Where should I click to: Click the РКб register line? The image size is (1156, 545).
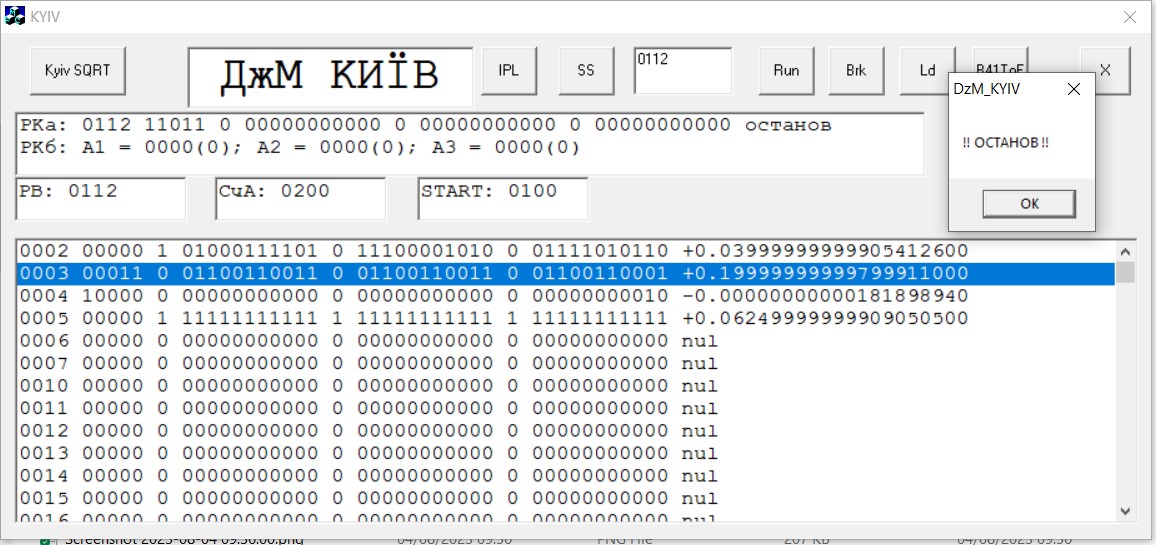pyautogui.click(x=299, y=148)
